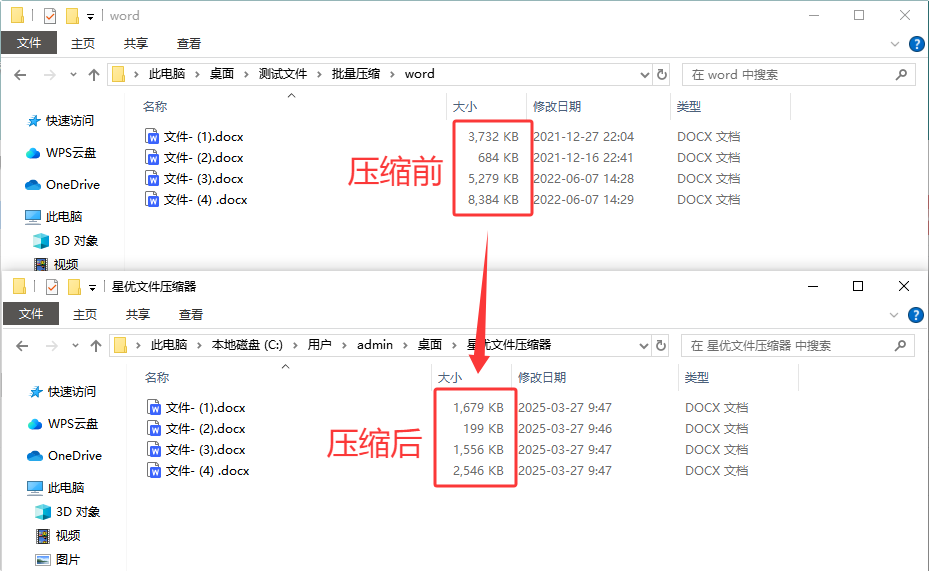Open help icon in the word window
Image resolution: width=929 pixels, height=571 pixels.
917,44
